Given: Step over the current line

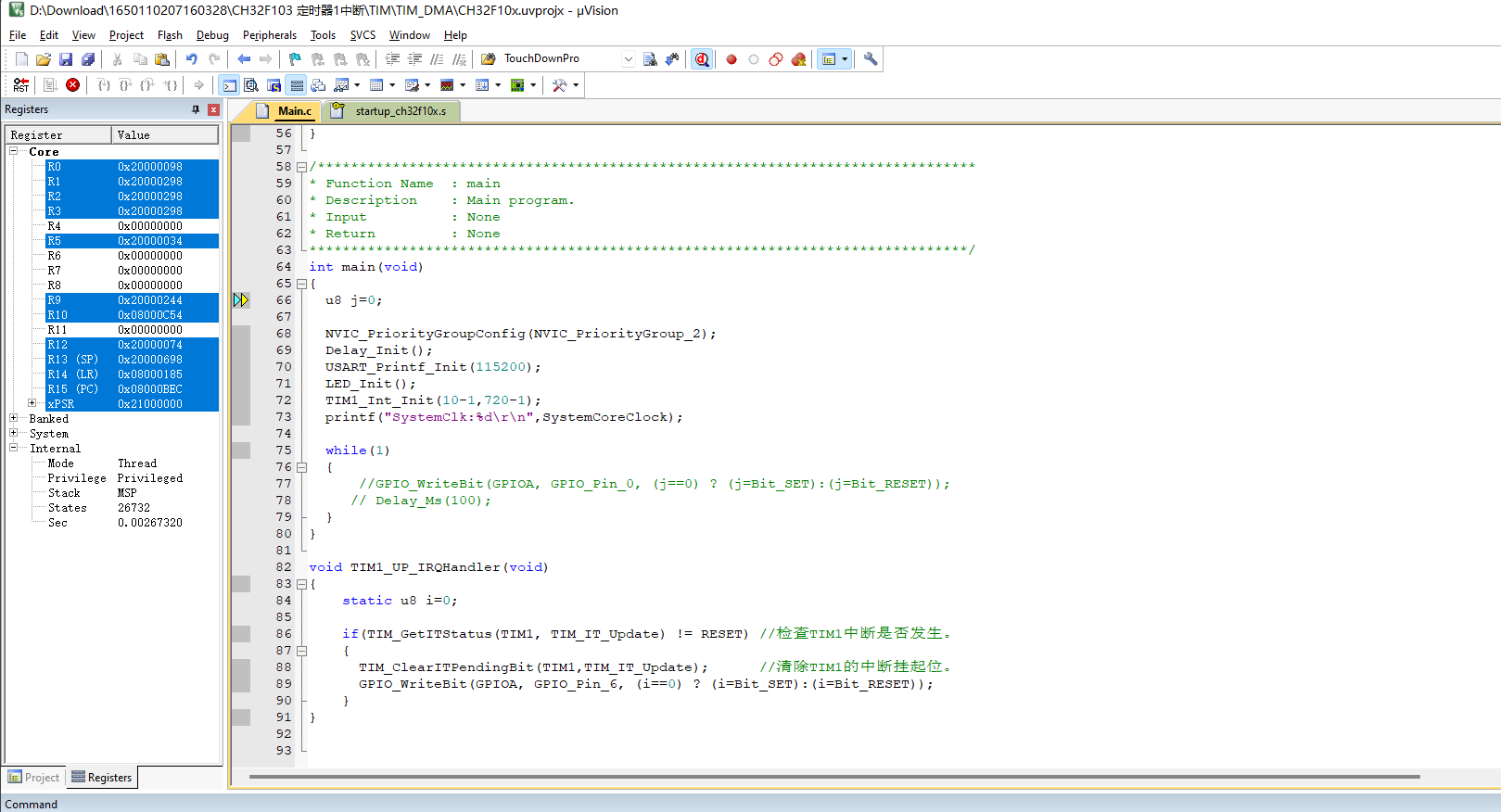Looking at the screenshot, I should point(125,85).
